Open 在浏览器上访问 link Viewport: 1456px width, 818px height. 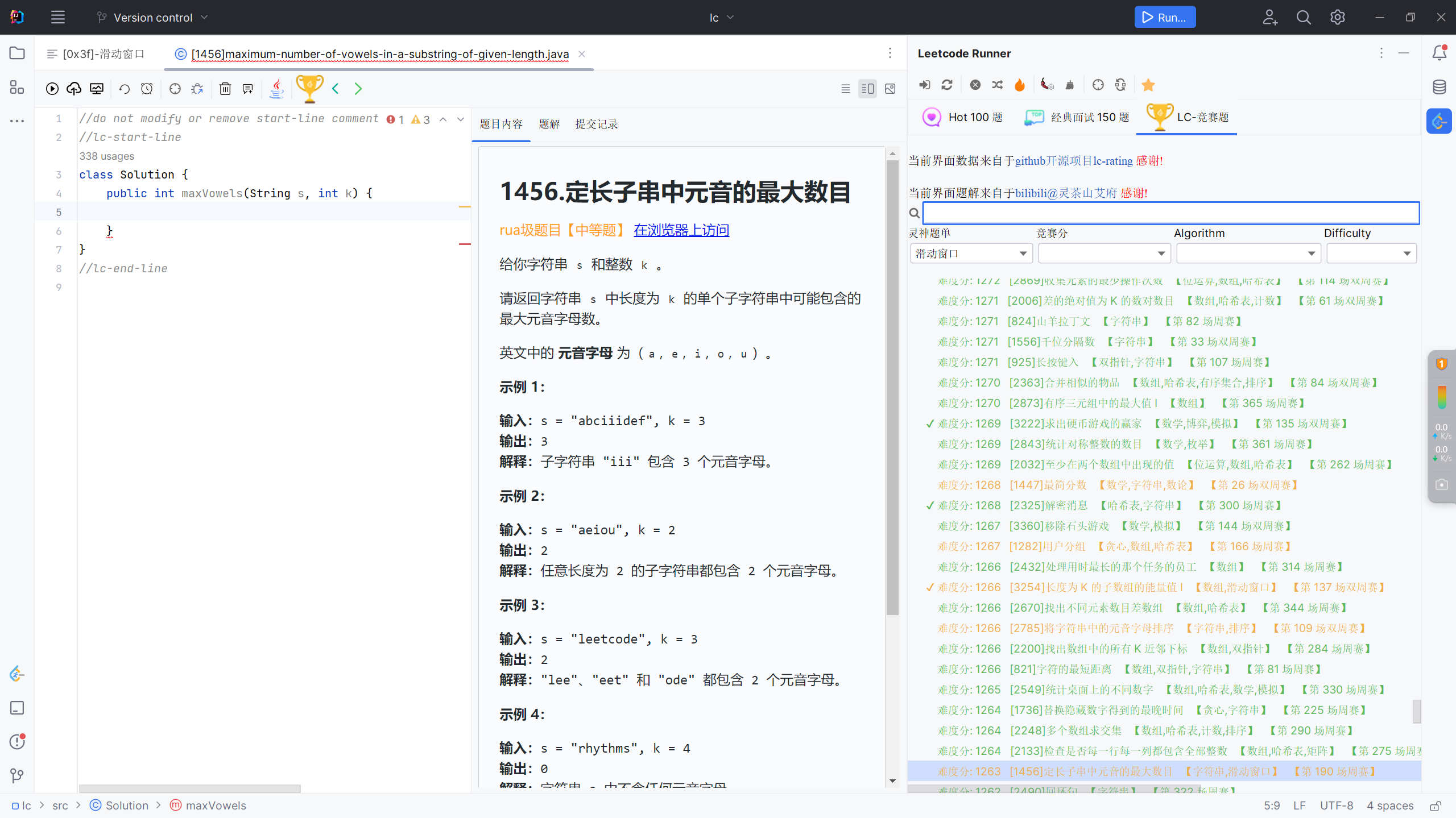coord(681,230)
